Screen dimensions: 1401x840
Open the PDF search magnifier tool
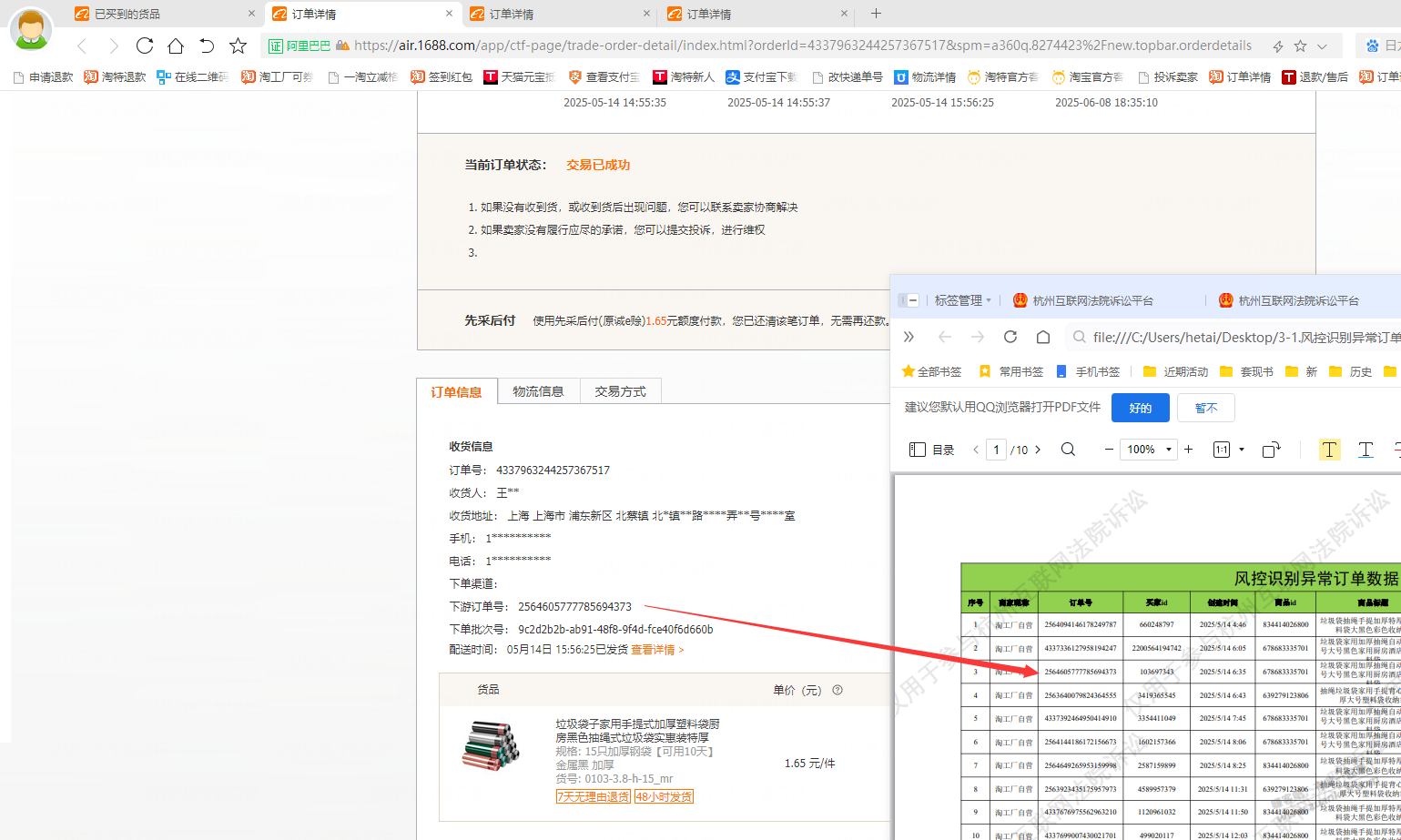click(1068, 450)
